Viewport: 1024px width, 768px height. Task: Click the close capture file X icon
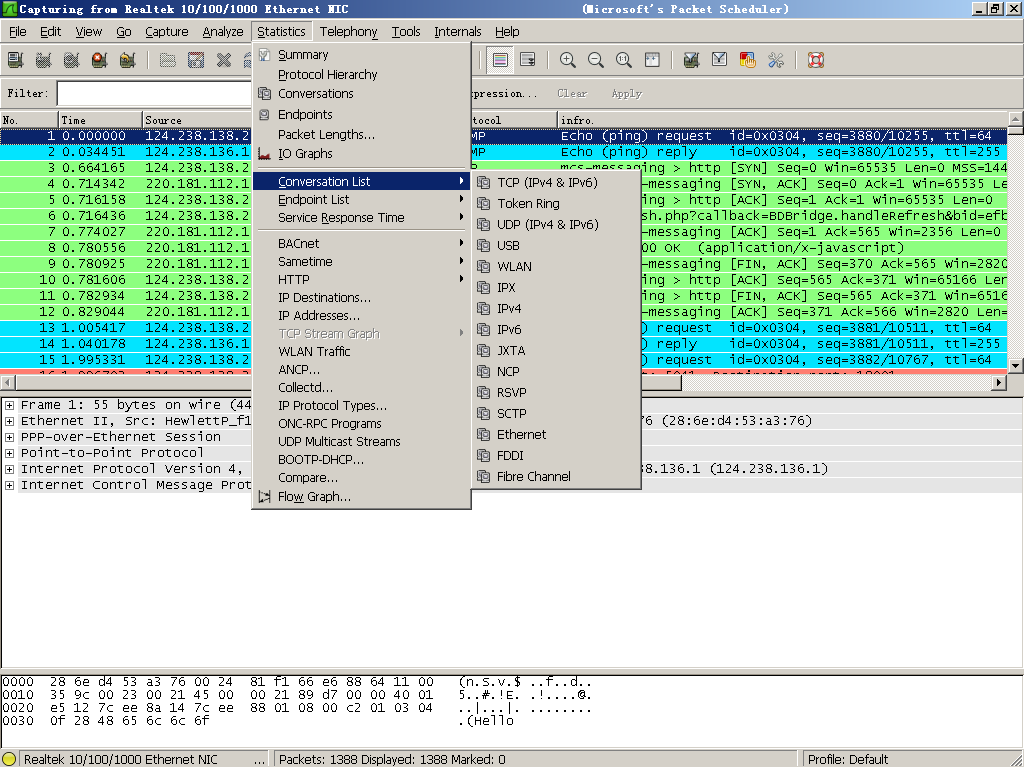click(224, 60)
